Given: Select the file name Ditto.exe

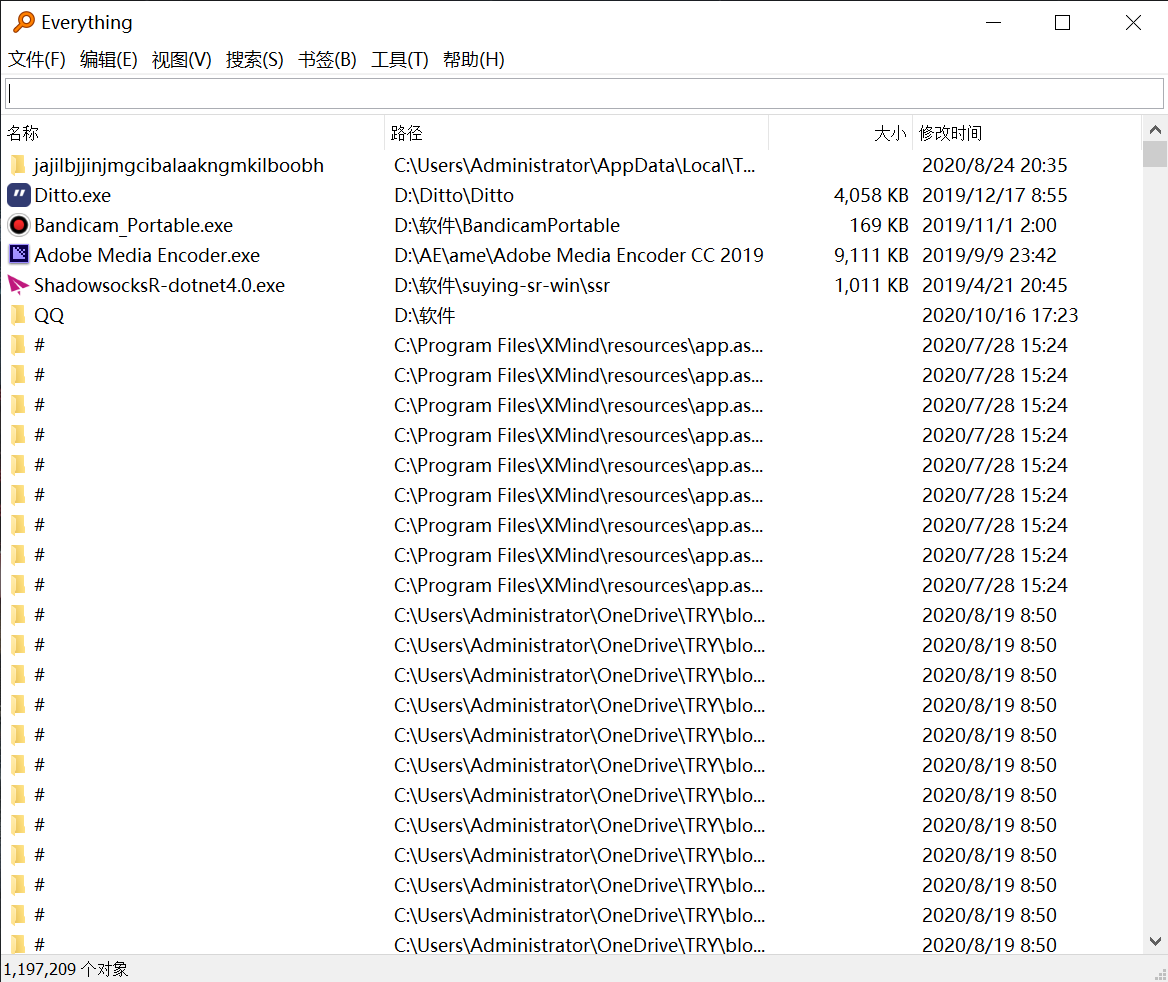Looking at the screenshot, I should (x=72, y=195).
